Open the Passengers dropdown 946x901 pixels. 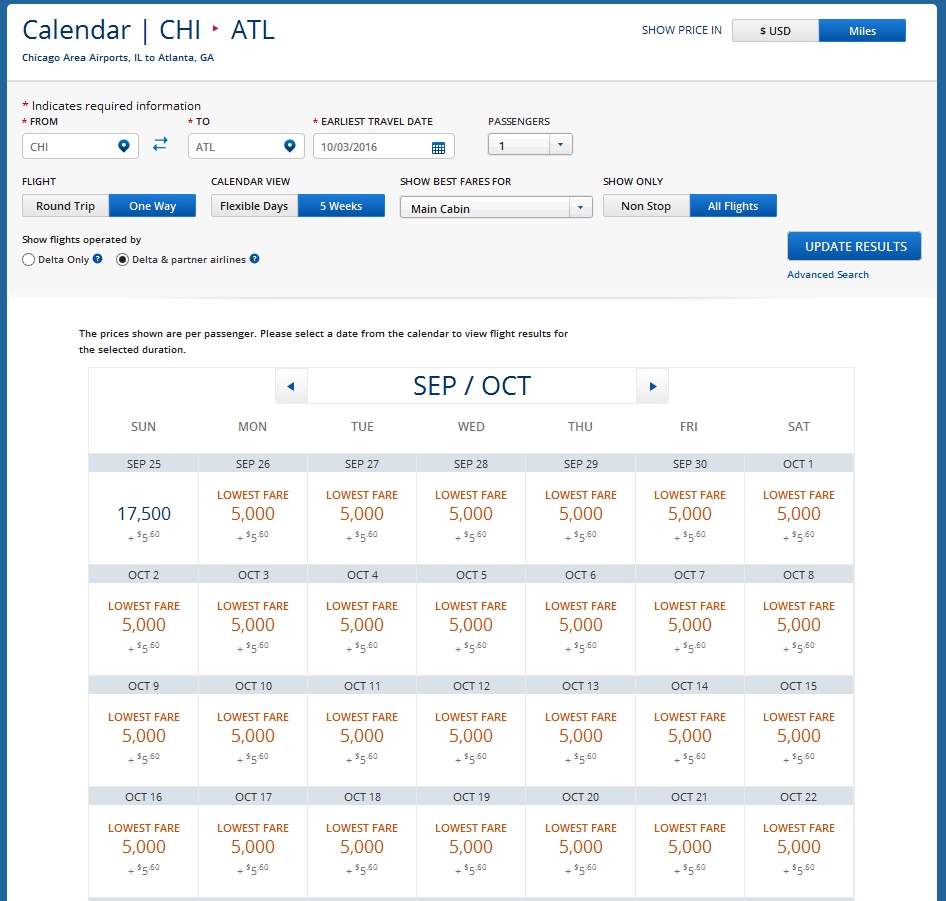tap(530, 145)
